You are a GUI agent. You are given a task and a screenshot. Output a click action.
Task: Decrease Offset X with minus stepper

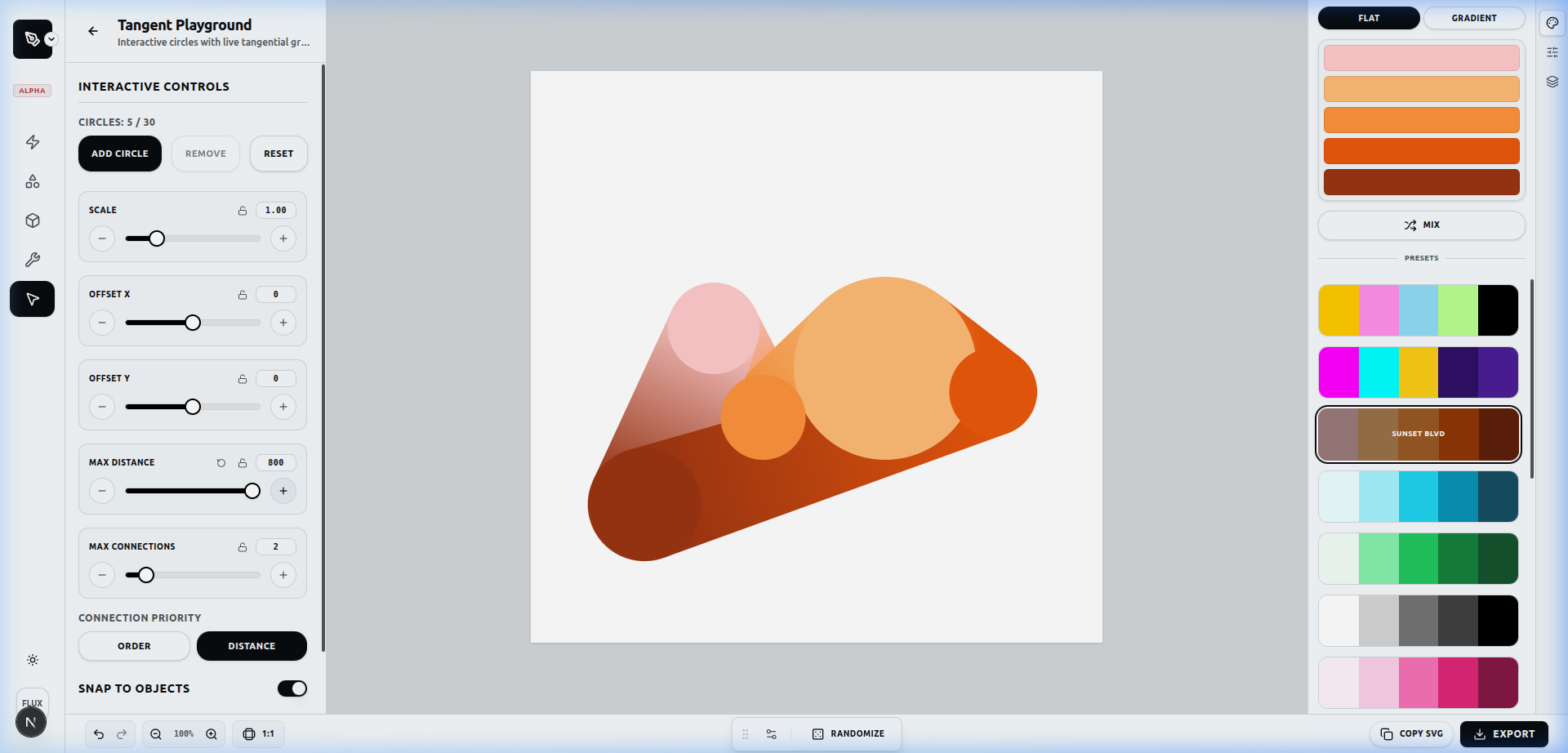102,323
